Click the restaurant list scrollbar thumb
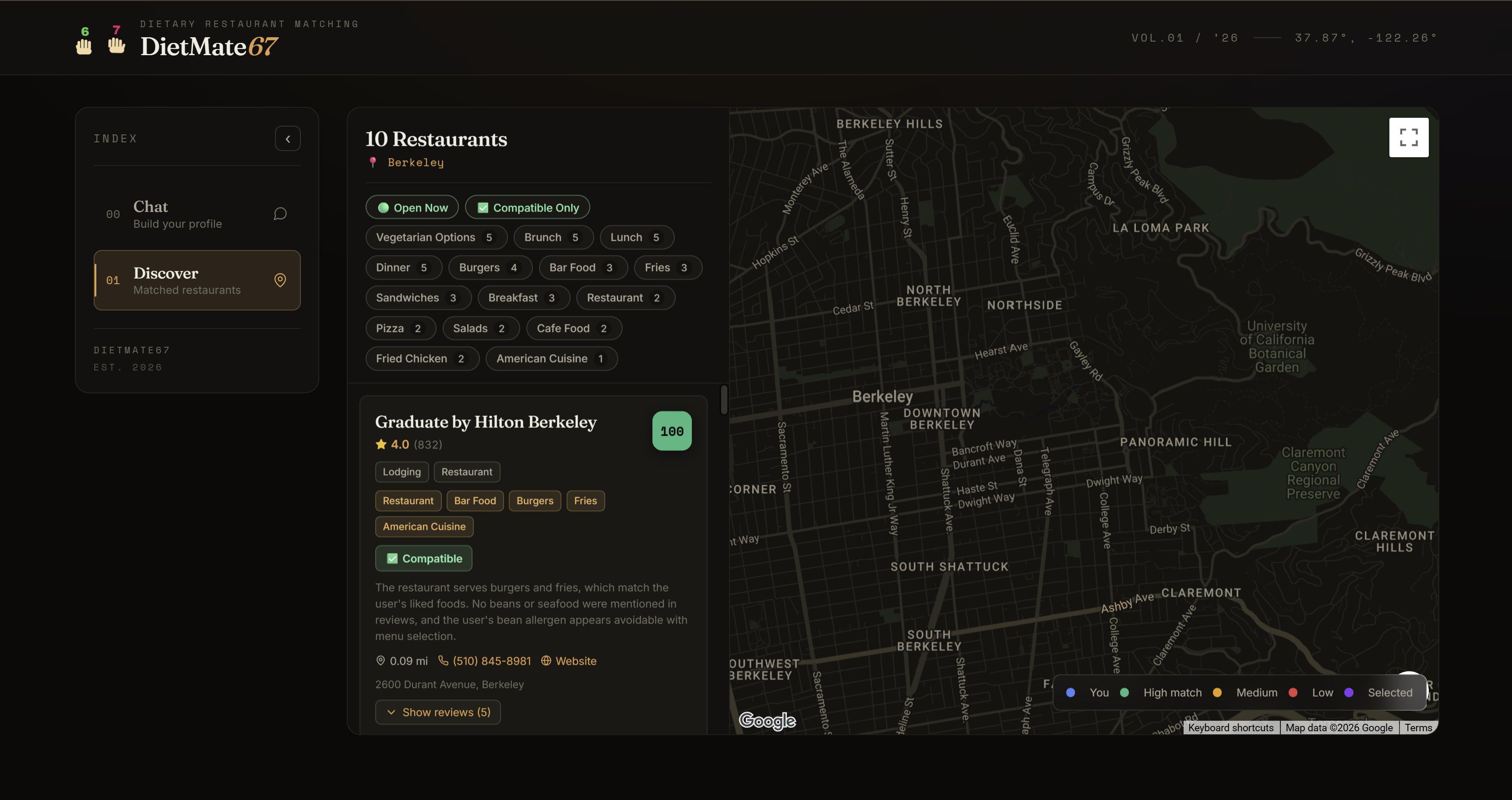The width and height of the screenshot is (1512, 800). click(724, 400)
